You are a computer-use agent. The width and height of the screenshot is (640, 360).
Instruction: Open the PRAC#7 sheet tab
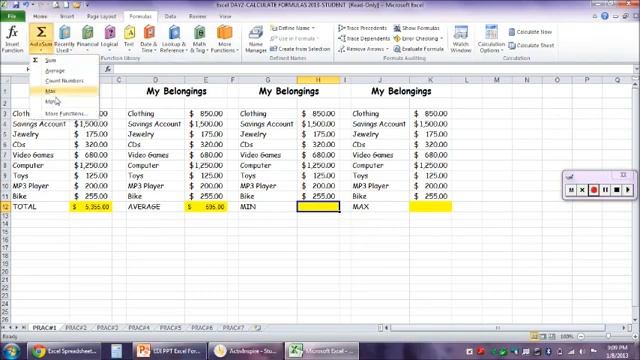click(x=233, y=328)
